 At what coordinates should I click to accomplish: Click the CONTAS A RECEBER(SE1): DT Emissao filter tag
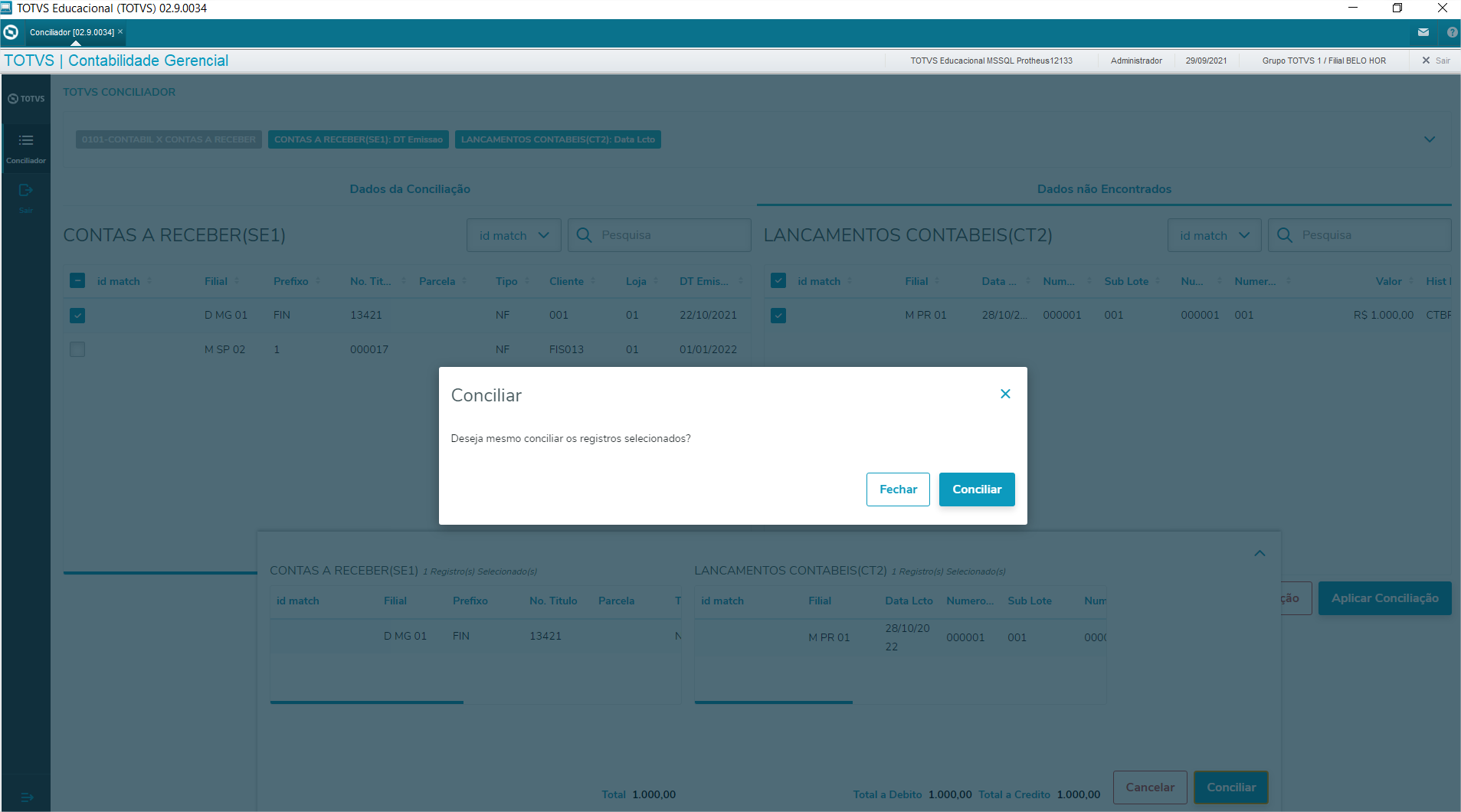pyautogui.click(x=359, y=139)
